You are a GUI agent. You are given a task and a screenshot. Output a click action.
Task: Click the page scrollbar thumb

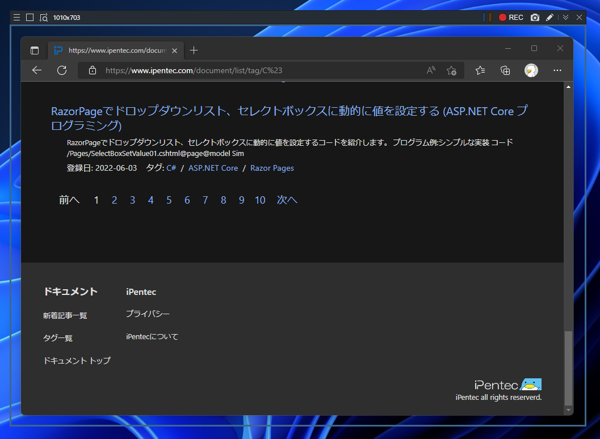click(568, 368)
